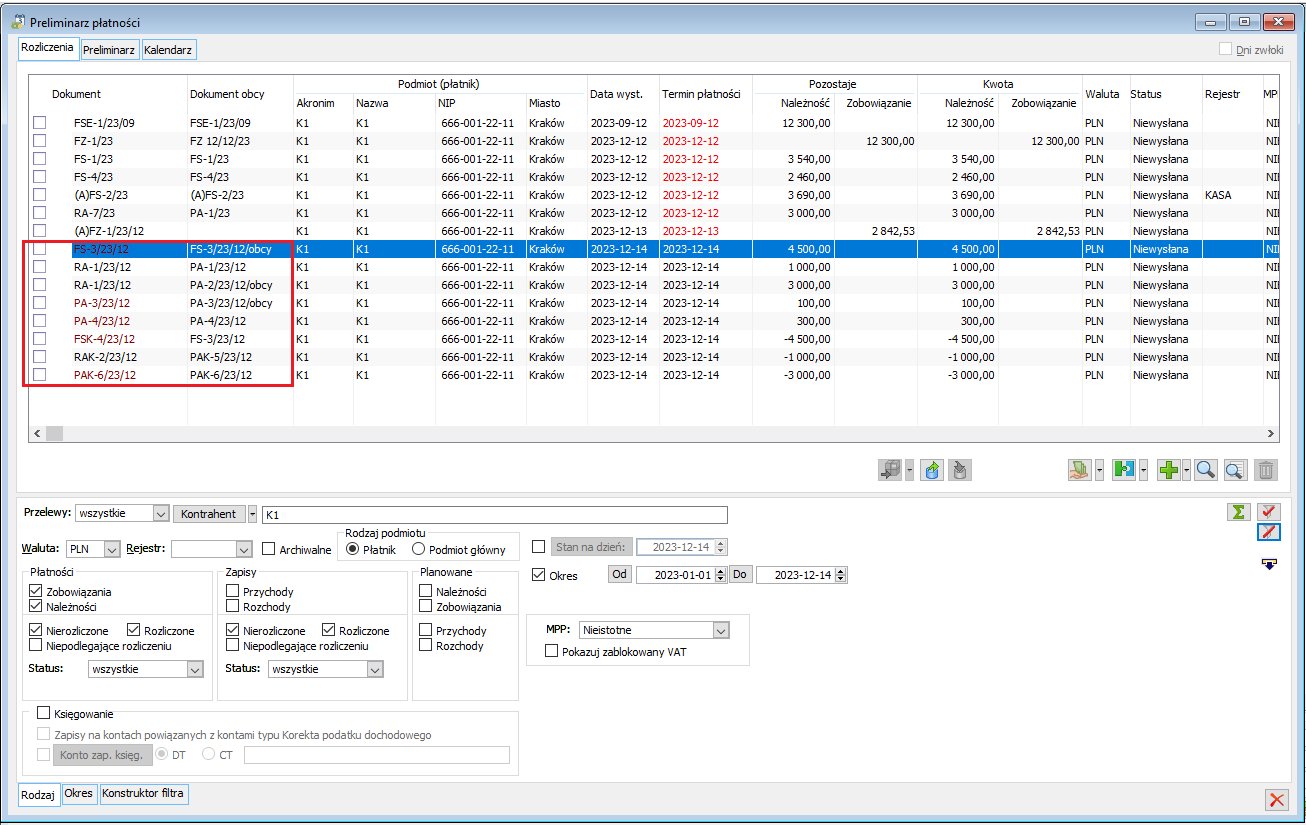Screen dimensions: 1306x825
Task: Uncheck Należności under Płatności
Action: coord(36,607)
